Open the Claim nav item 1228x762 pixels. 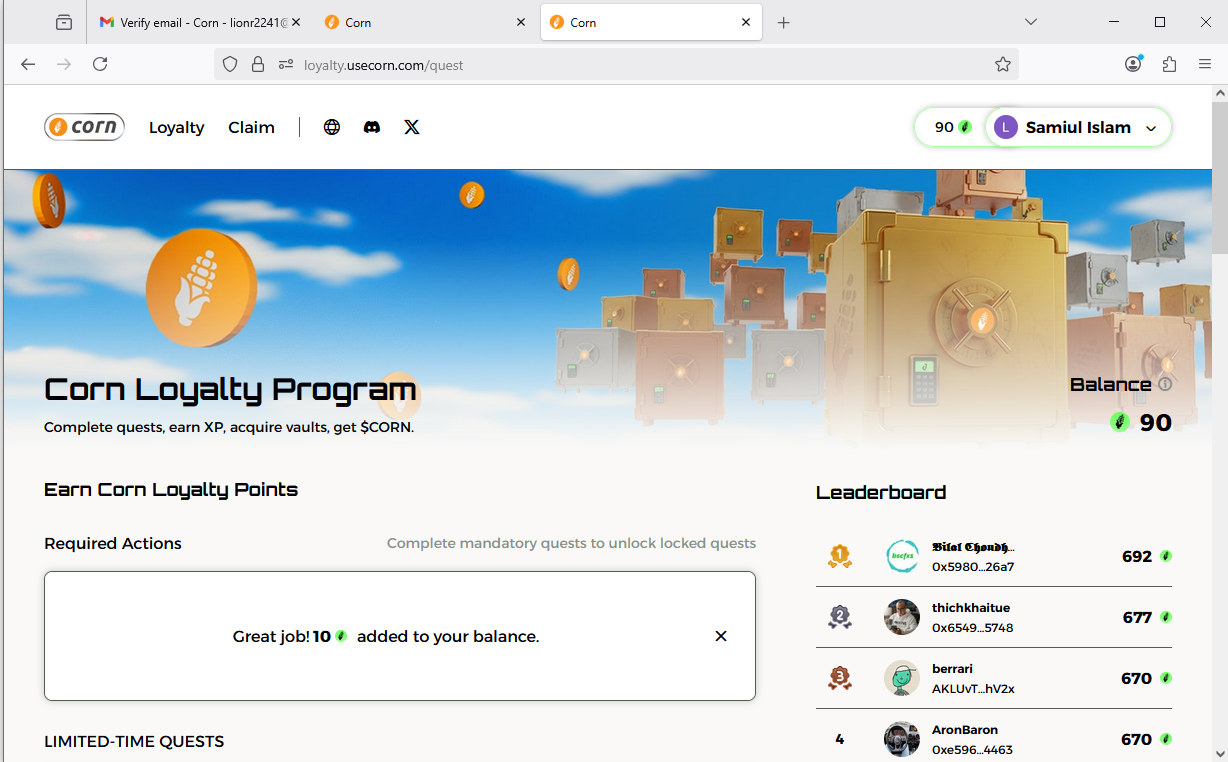point(251,127)
